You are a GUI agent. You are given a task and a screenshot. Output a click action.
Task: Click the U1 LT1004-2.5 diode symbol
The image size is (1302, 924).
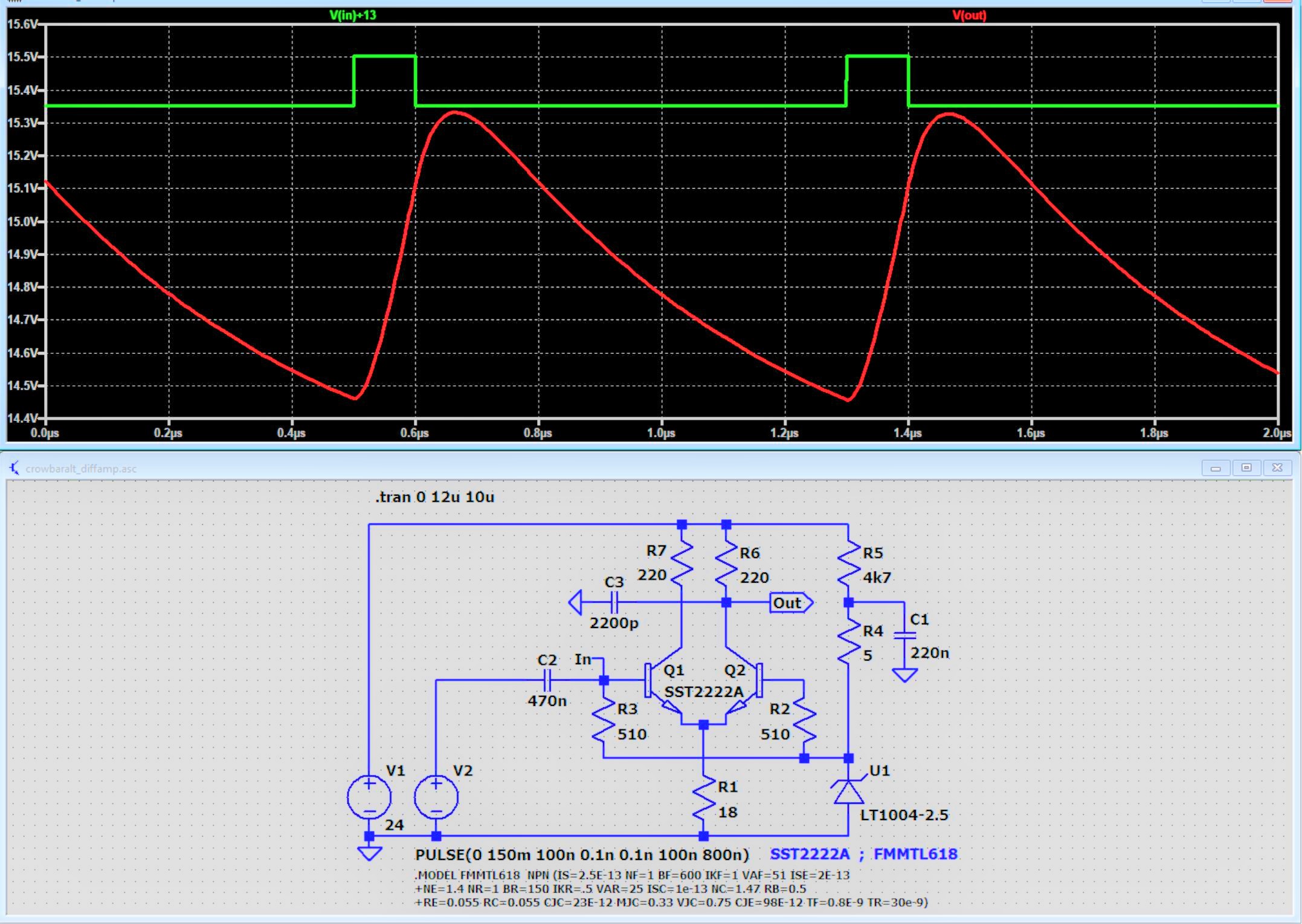click(848, 792)
